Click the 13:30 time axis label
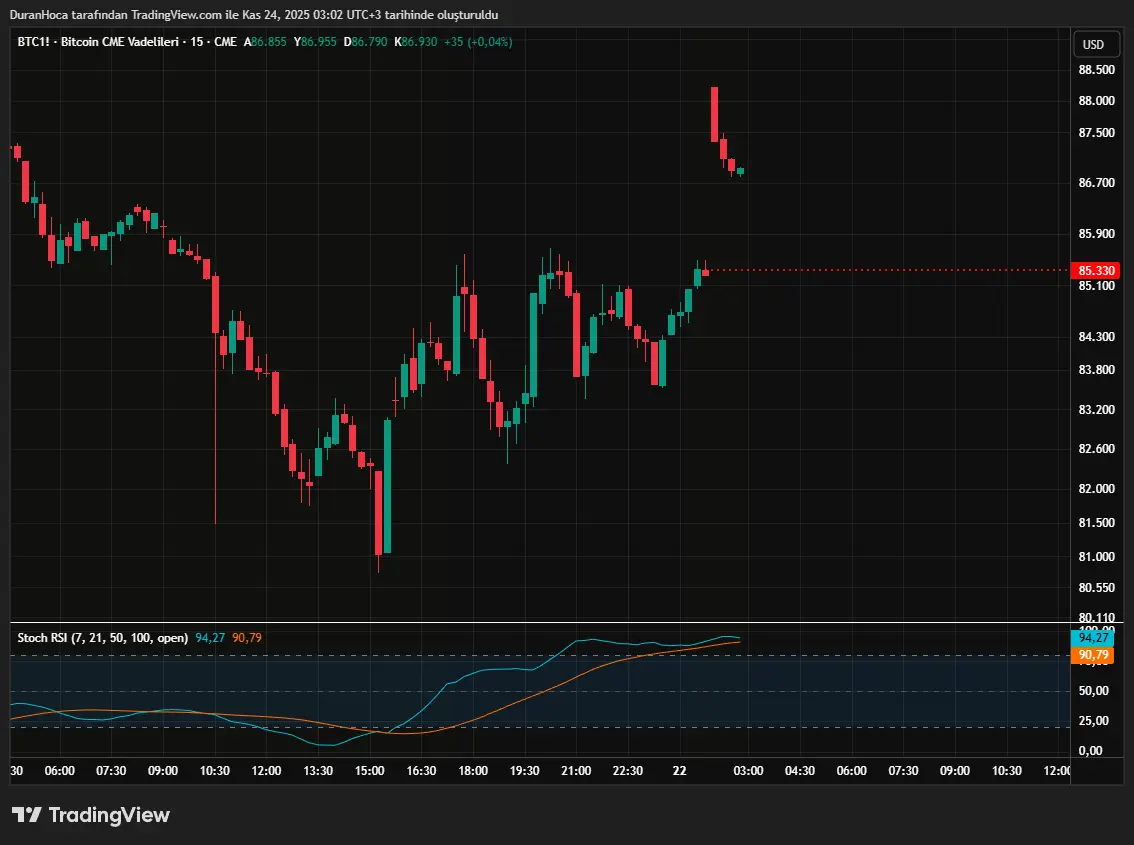 [318, 770]
